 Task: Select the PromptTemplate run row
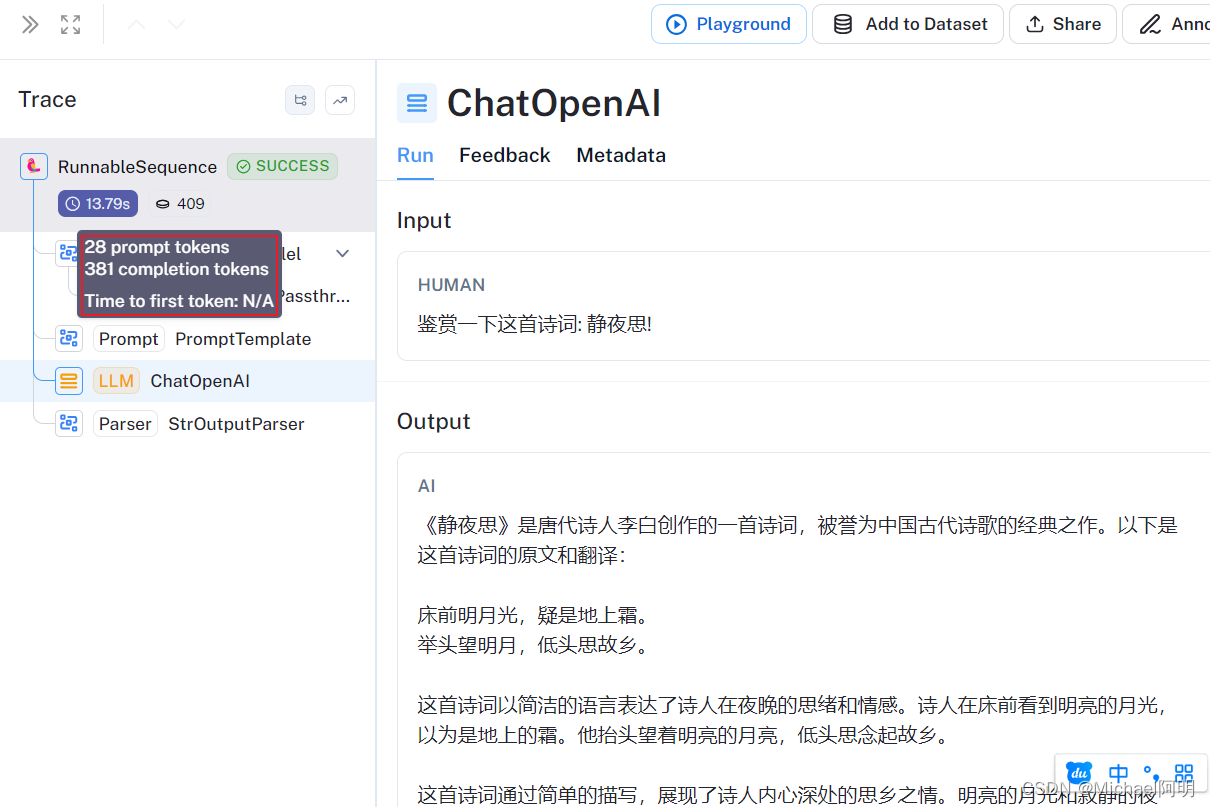click(188, 339)
